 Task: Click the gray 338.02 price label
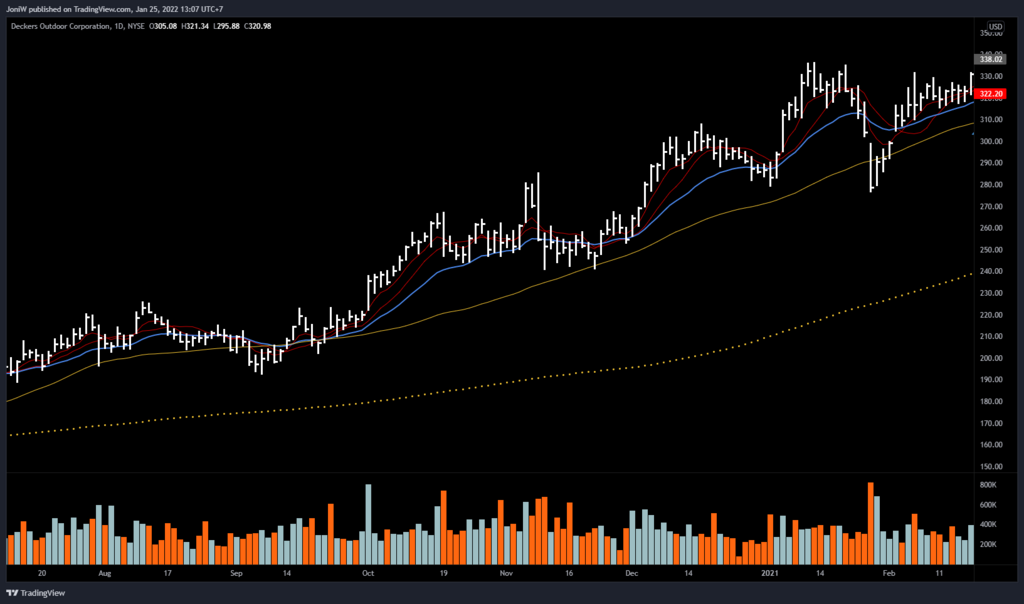[x=992, y=60]
